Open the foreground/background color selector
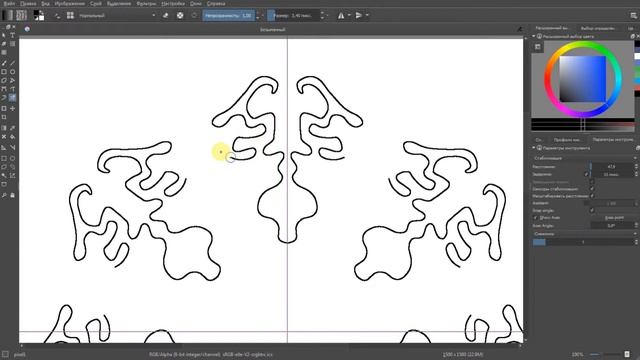The width and height of the screenshot is (640, 360). [39, 16]
